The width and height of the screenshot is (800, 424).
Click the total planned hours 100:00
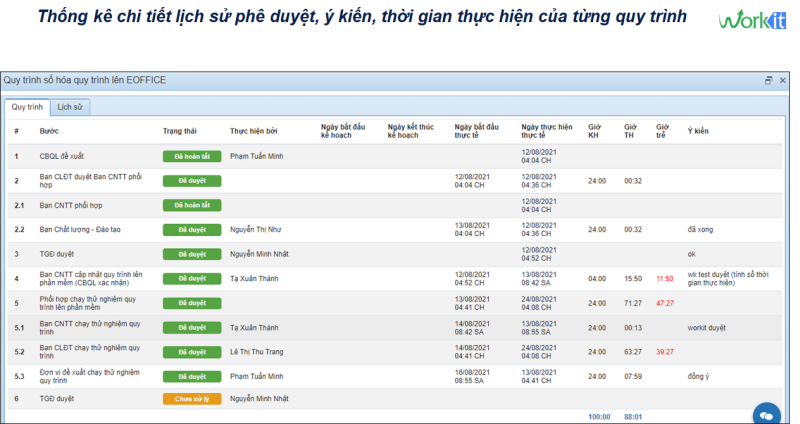click(x=597, y=416)
